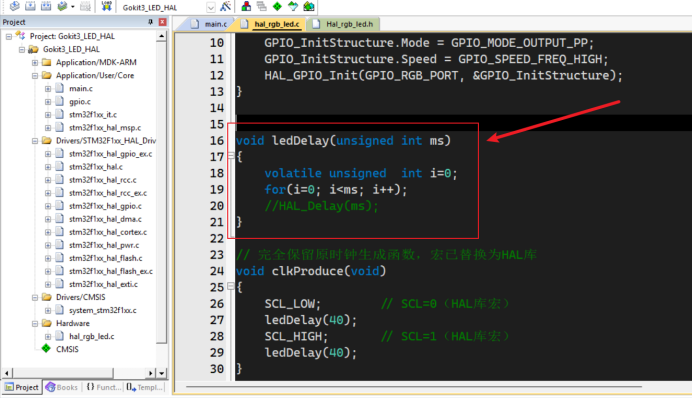
Task: Select stm32f1xx_hal_flash_ex.c file
Action: tap(111, 271)
